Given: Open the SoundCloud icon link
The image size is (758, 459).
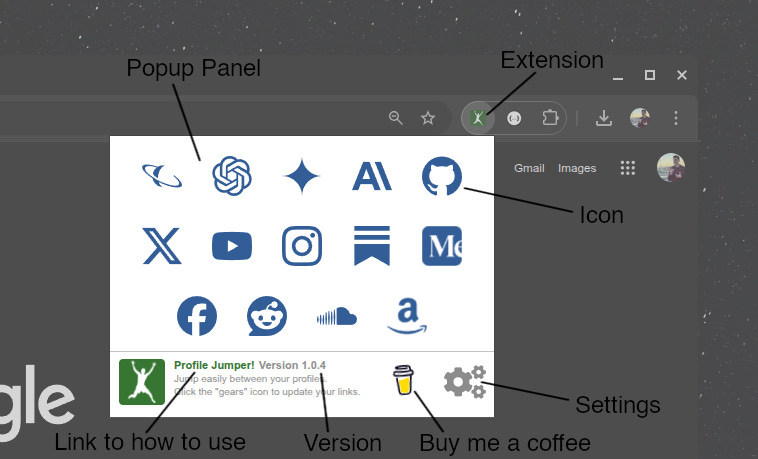Looking at the screenshot, I should (337, 317).
